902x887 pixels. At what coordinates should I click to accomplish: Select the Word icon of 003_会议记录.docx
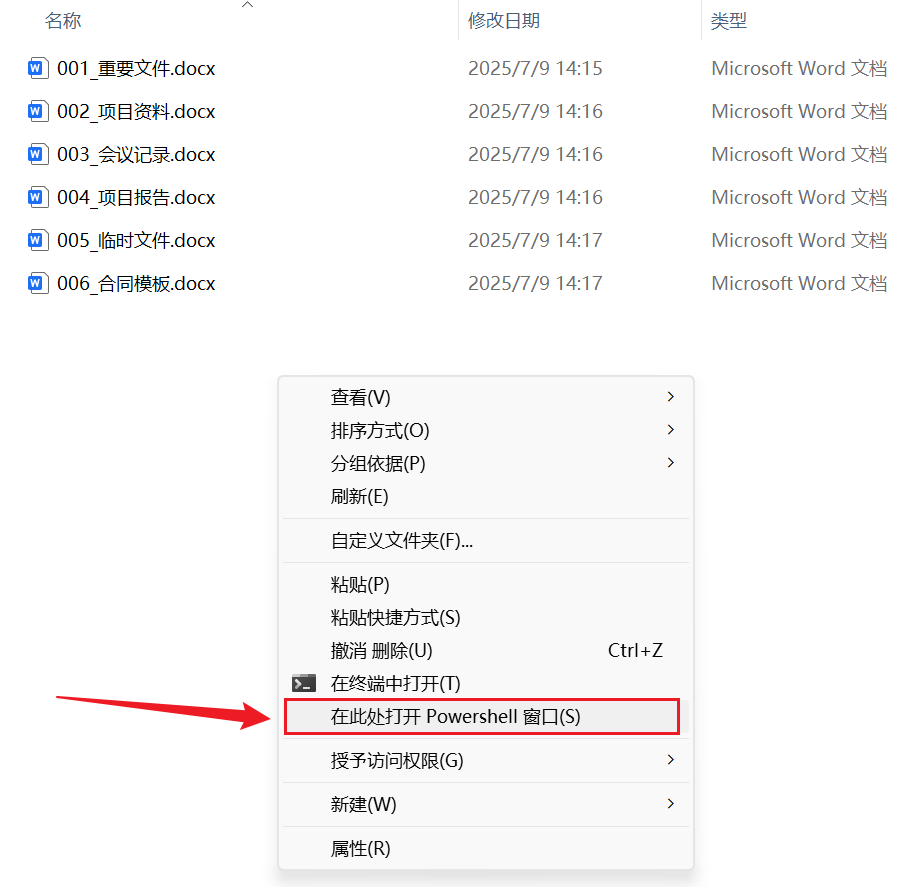click(37, 154)
